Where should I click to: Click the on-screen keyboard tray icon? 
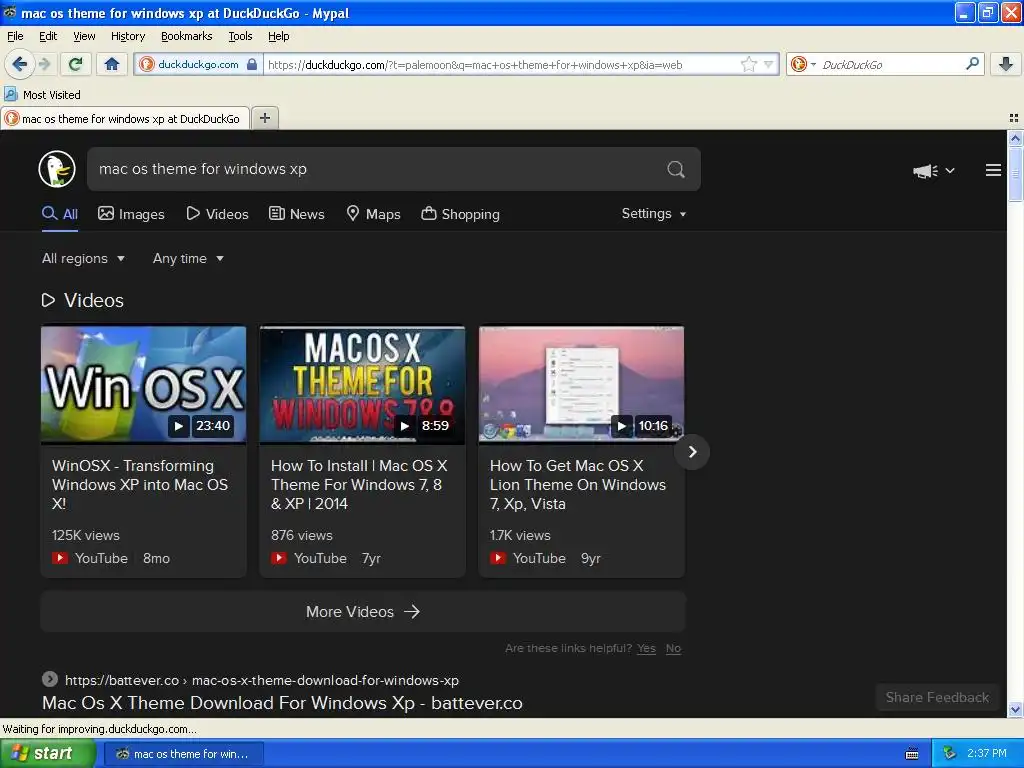(912, 754)
